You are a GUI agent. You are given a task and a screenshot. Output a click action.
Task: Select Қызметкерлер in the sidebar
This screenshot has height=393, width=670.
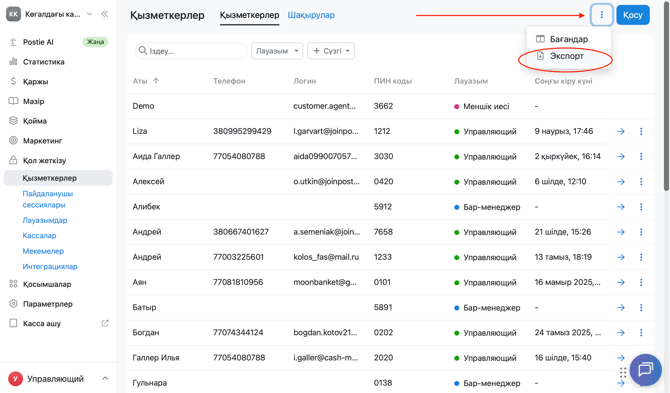pyautogui.click(x=58, y=178)
